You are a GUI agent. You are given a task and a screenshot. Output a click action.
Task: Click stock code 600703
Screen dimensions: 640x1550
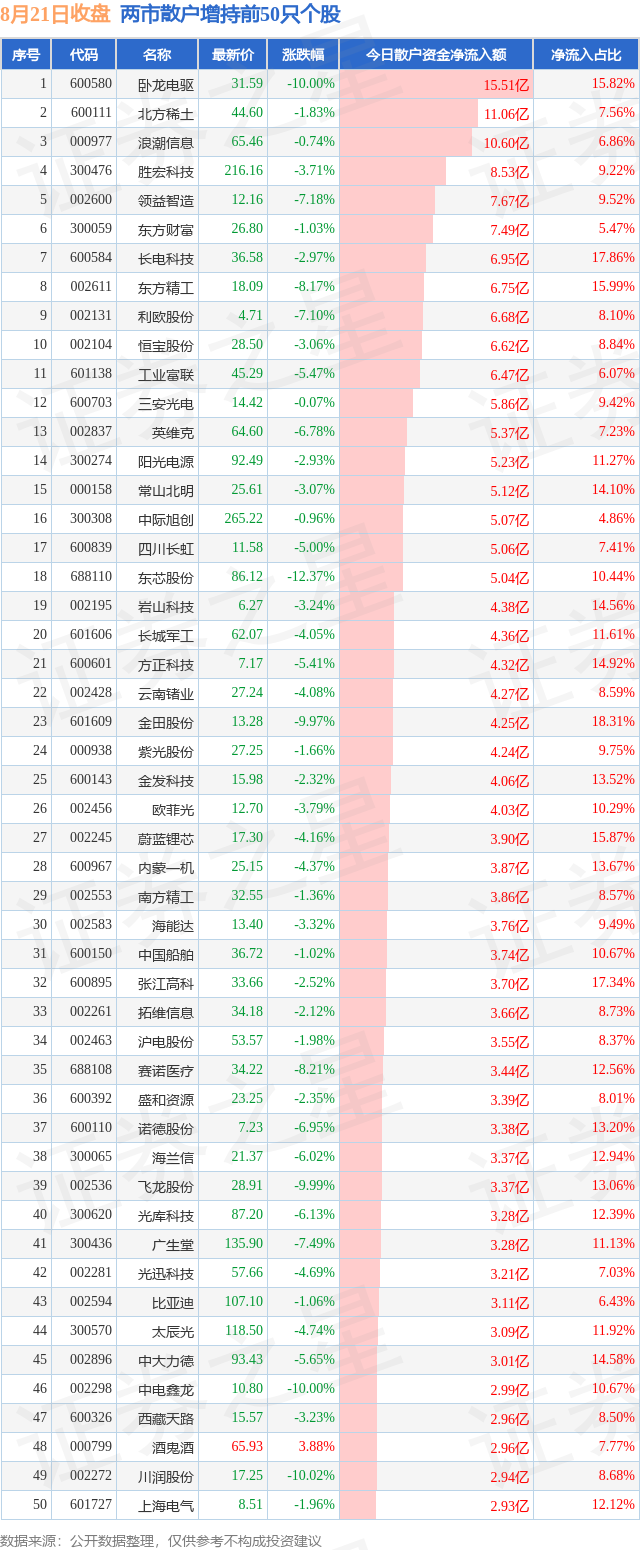click(x=91, y=403)
